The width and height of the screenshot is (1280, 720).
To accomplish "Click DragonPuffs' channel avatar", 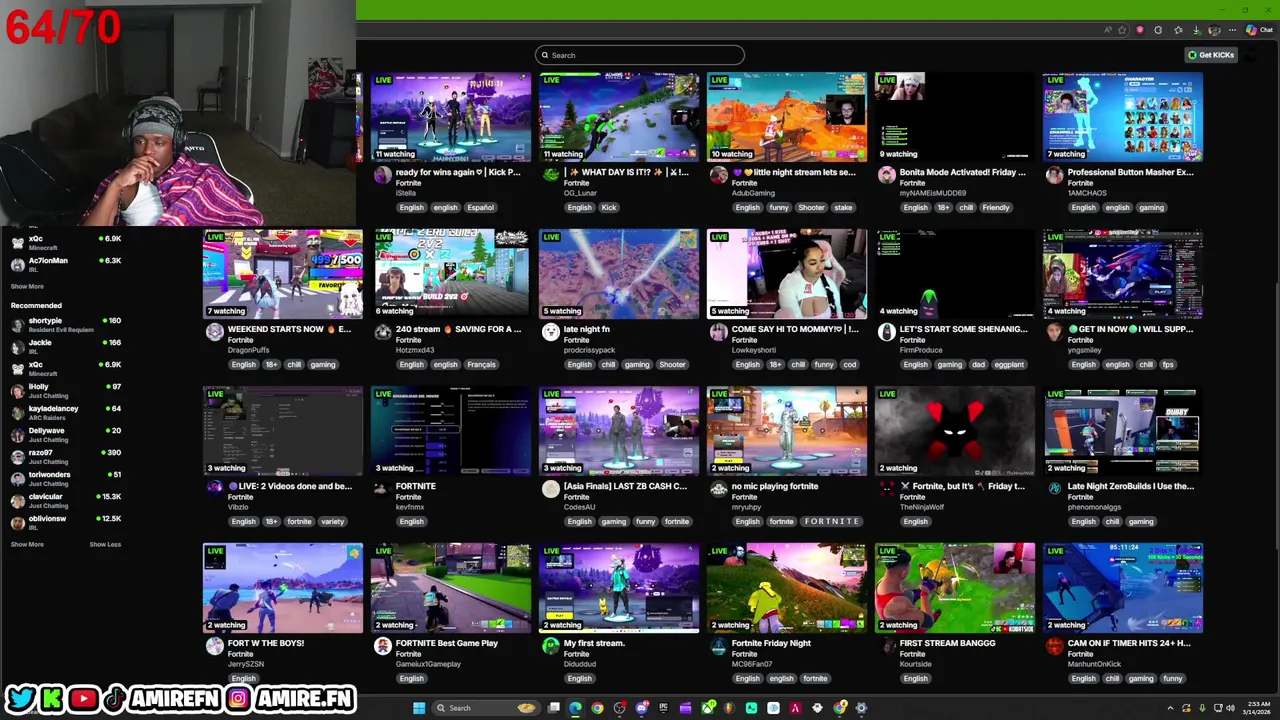I will pyautogui.click(x=215, y=332).
